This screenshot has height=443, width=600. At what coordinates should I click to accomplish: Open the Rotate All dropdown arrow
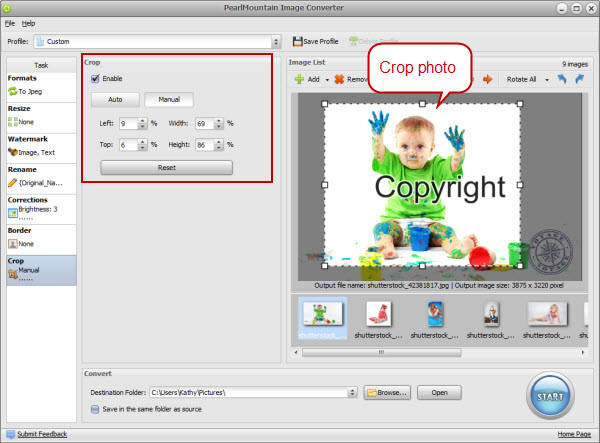[547, 79]
